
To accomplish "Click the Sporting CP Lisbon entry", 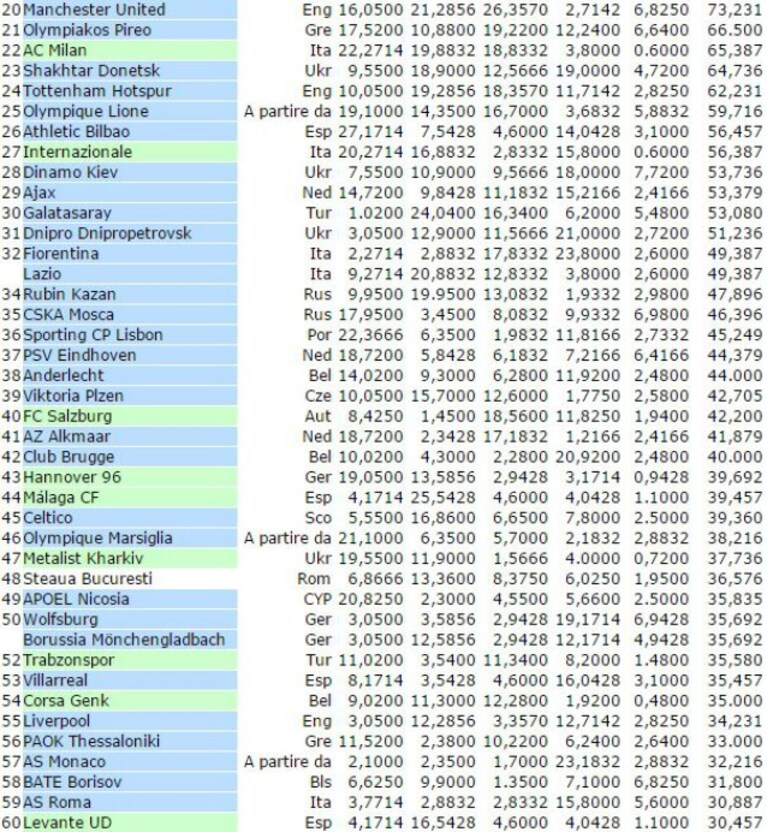I will click(93, 335).
